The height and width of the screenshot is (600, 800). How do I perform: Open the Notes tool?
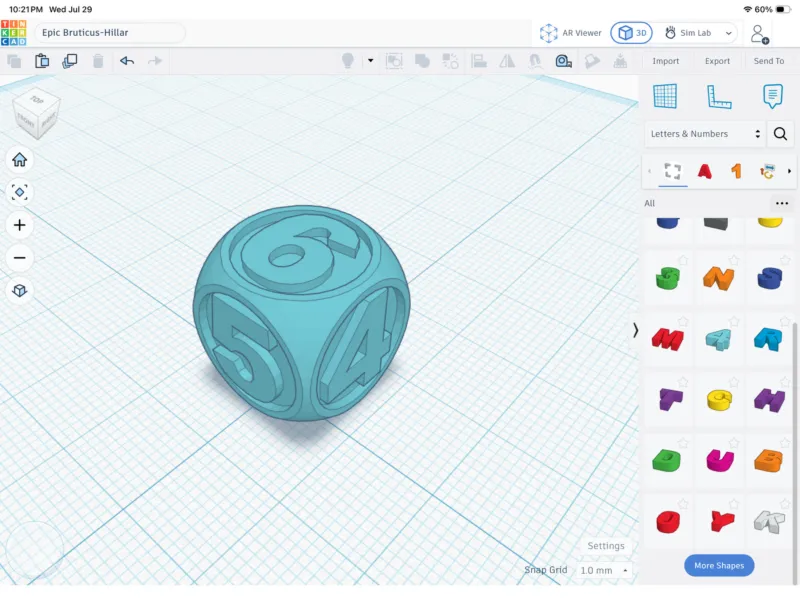coord(772,96)
